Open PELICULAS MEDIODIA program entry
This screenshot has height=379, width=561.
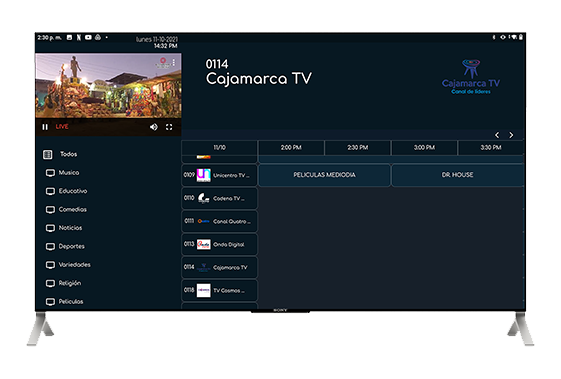coord(324,175)
